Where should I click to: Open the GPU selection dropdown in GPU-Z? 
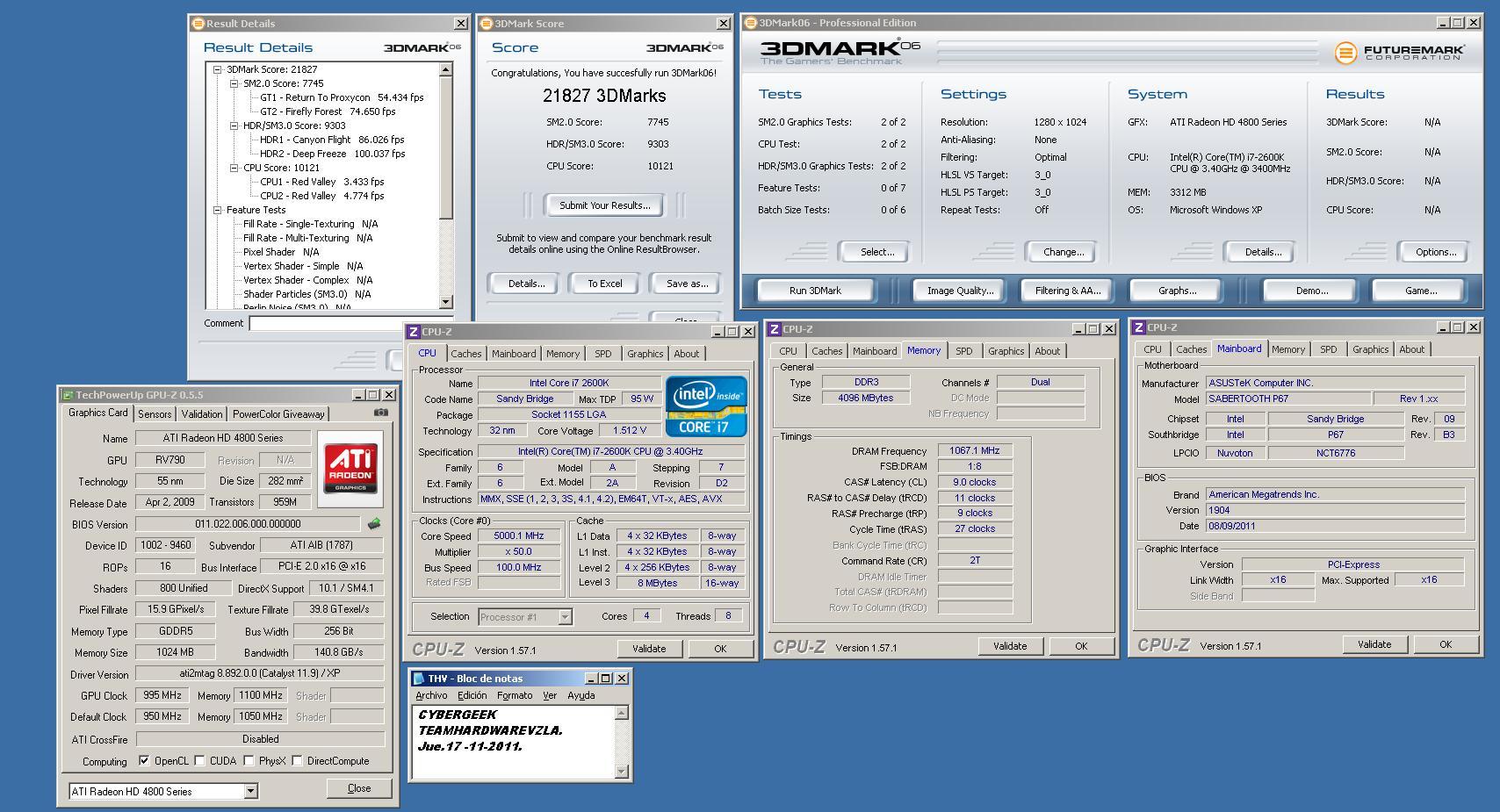(x=250, y=792)
